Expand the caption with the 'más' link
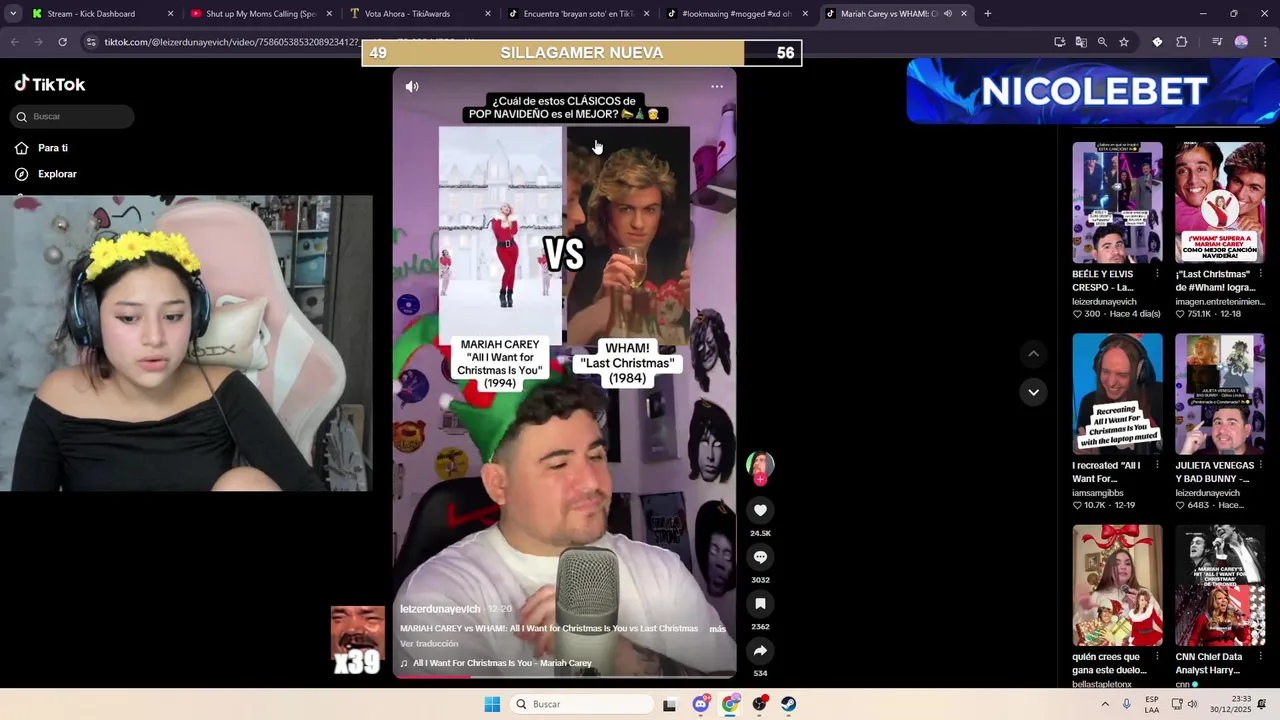 tap(717, 629)
